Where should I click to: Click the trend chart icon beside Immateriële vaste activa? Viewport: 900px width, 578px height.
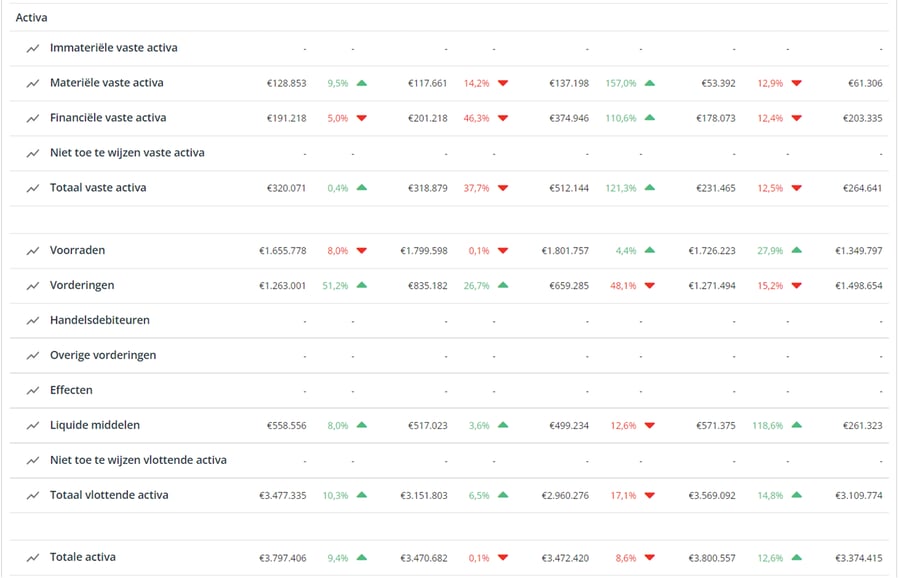[x=33, y=48]
